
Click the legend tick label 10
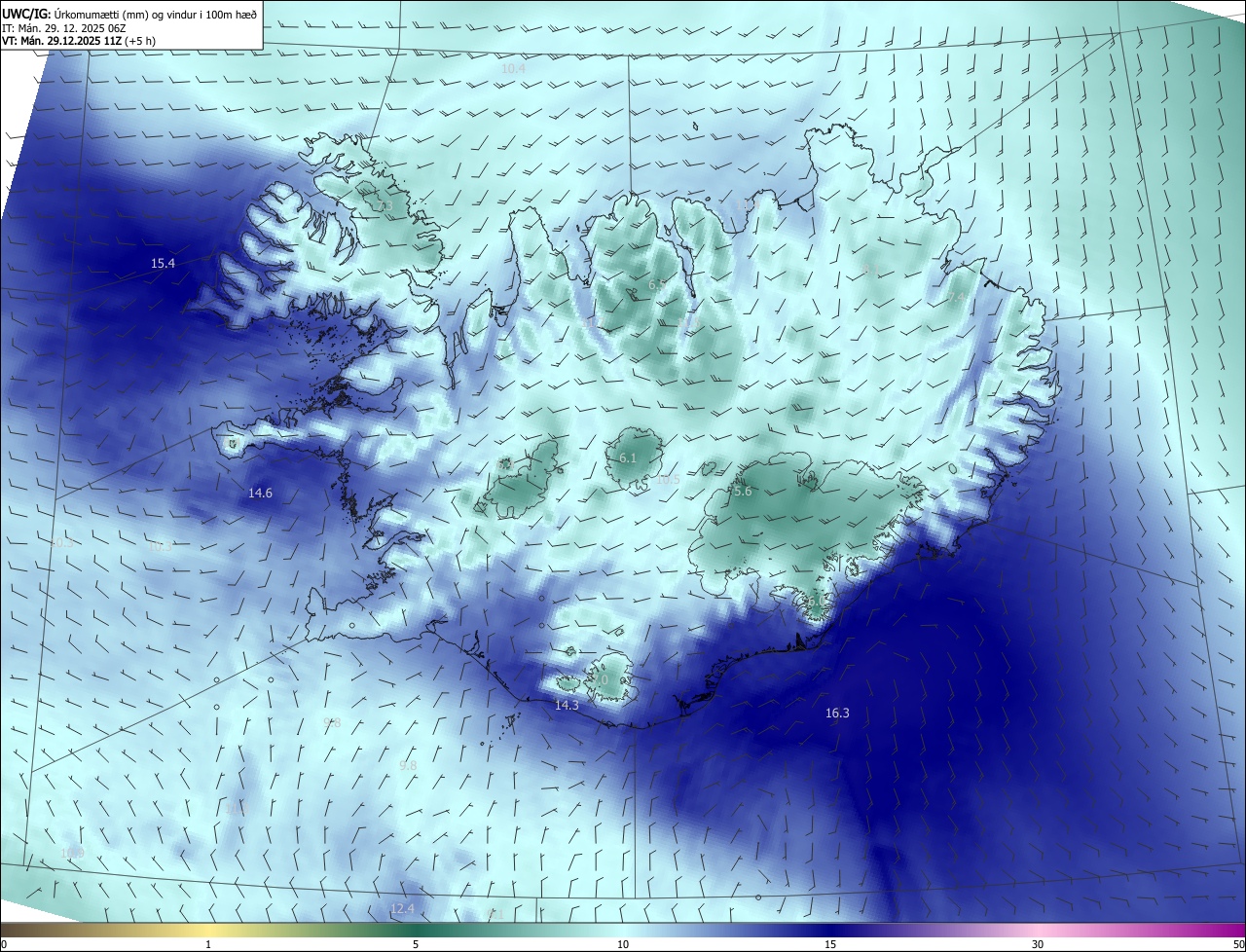click(623, 944)
